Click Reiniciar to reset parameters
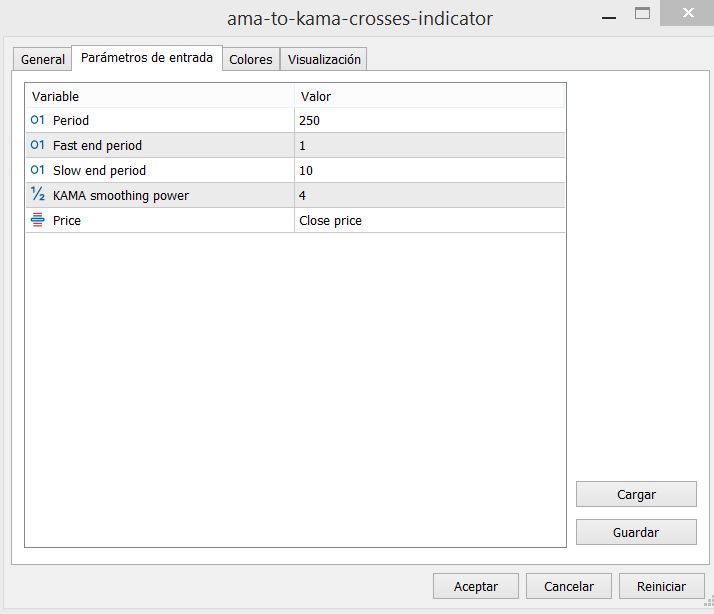714x614 pixels. [661, 586]
